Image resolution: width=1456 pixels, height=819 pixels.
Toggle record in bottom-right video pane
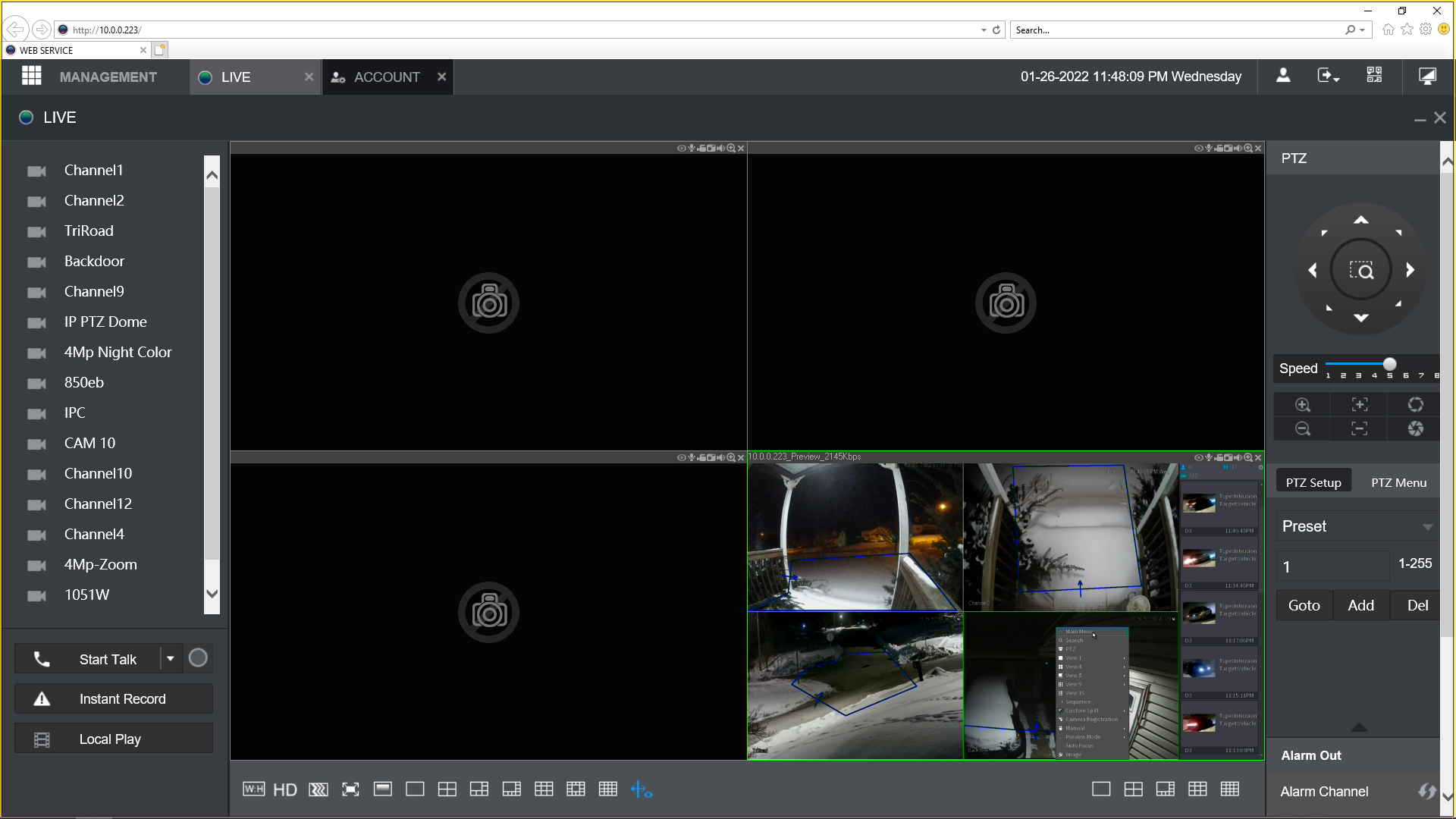pyautogui.click(x=1219, y=457)
